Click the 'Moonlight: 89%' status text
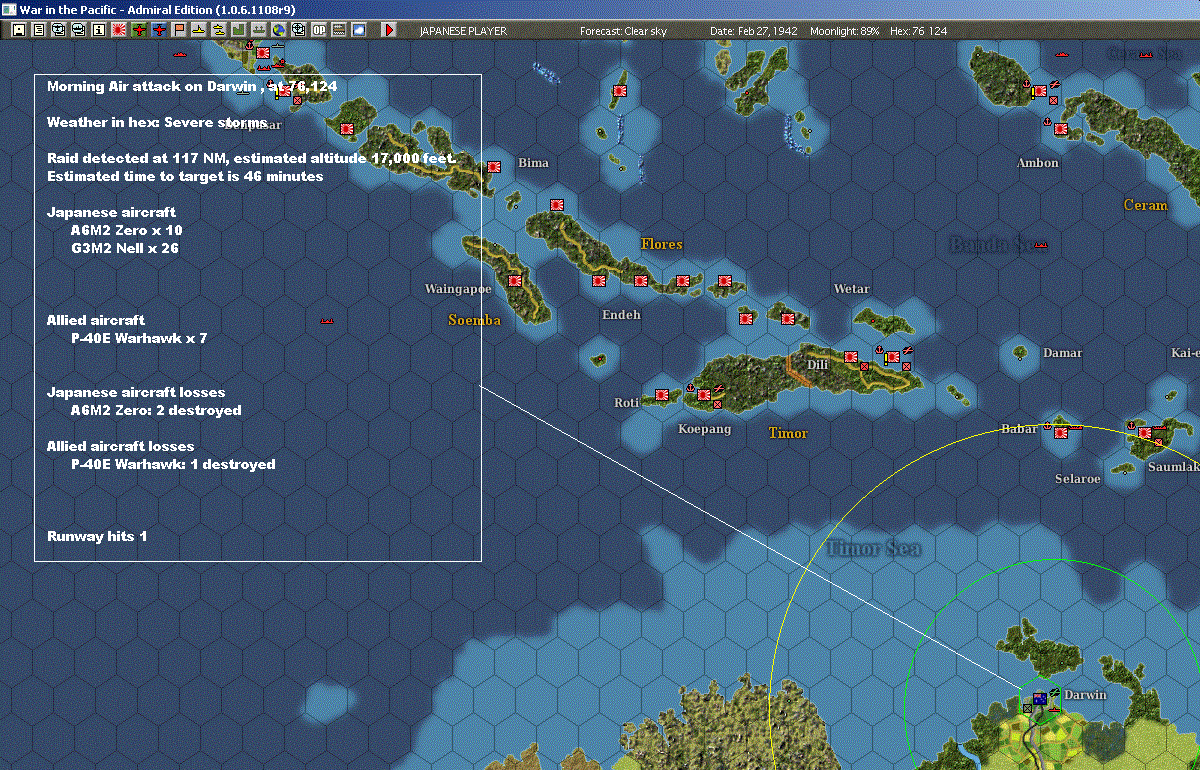 coord(845,31)
